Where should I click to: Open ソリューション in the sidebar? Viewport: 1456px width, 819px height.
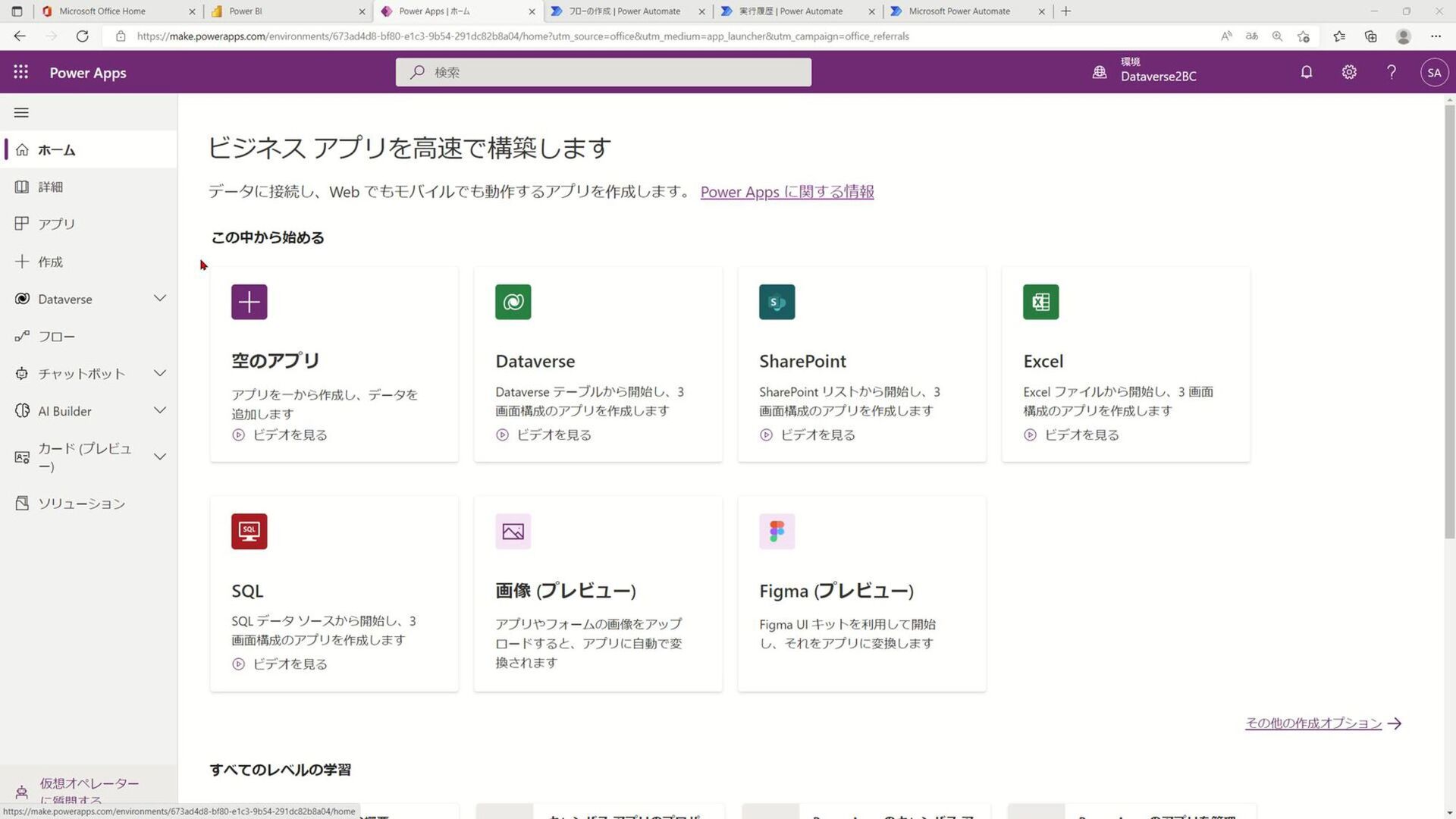[89, 504]
